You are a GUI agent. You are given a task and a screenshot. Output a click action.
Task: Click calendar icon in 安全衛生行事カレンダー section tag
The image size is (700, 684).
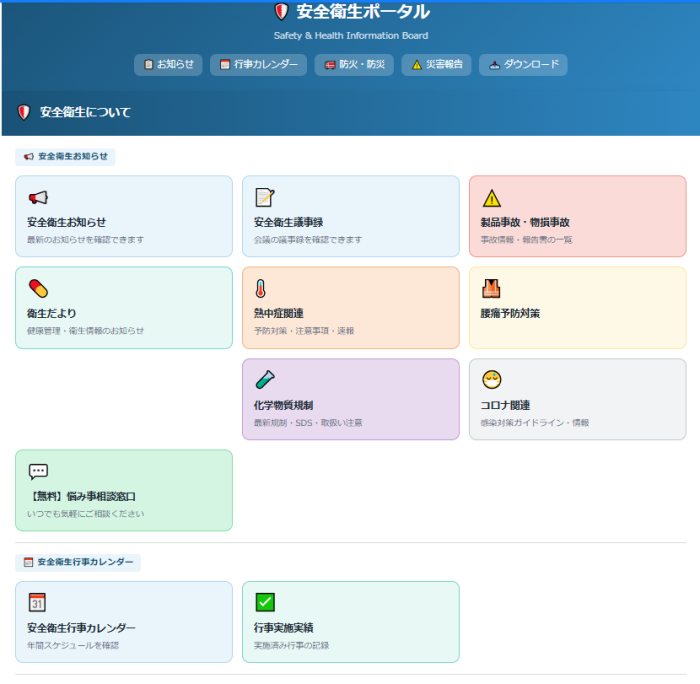coord(29,562)
